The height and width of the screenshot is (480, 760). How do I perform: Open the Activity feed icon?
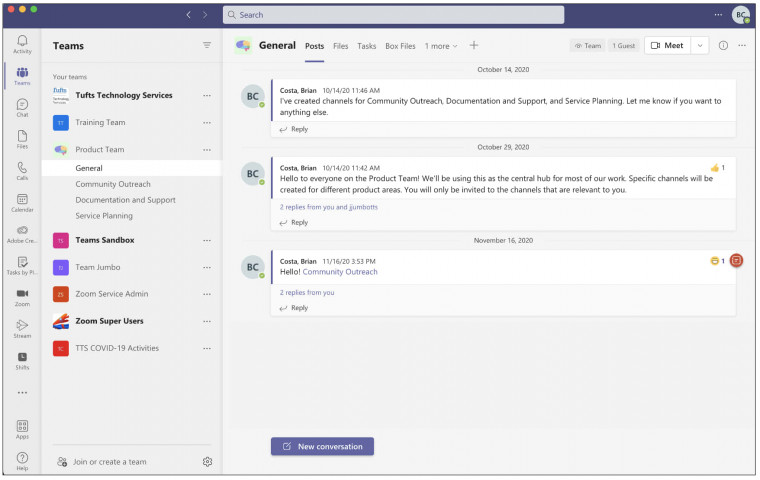22,43
